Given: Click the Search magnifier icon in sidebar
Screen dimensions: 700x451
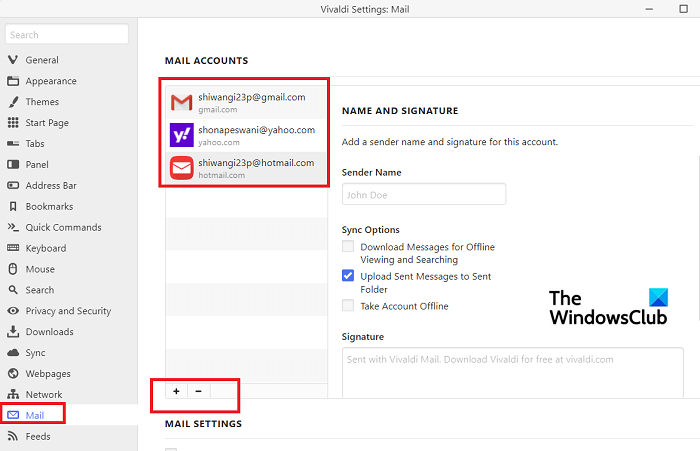Looking at the screenshot, I should point(13,290).
